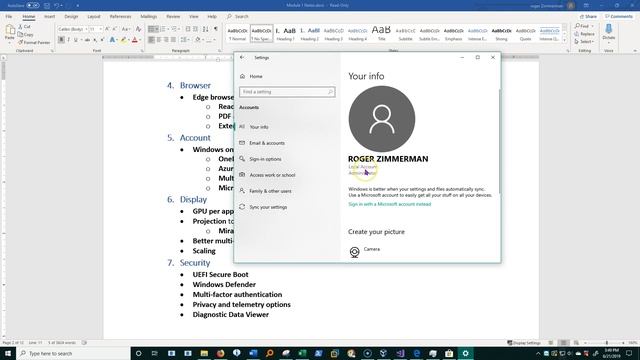The height and width of the screenshot is (360, 640).
Task: Click the Share button in Word
Action: click(588, 16)
